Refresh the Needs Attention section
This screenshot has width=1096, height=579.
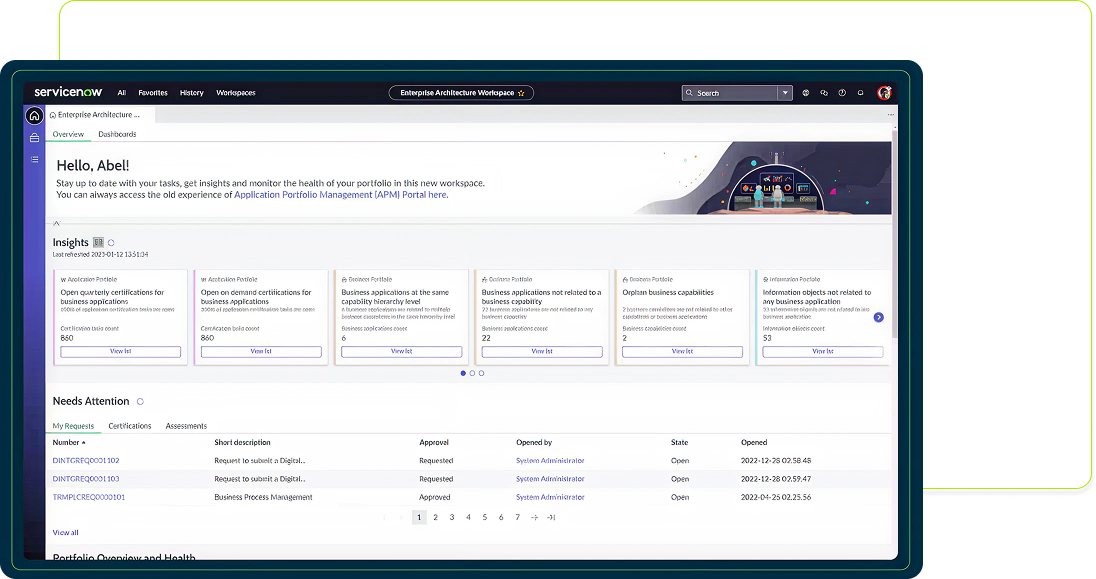coord(140,401)
